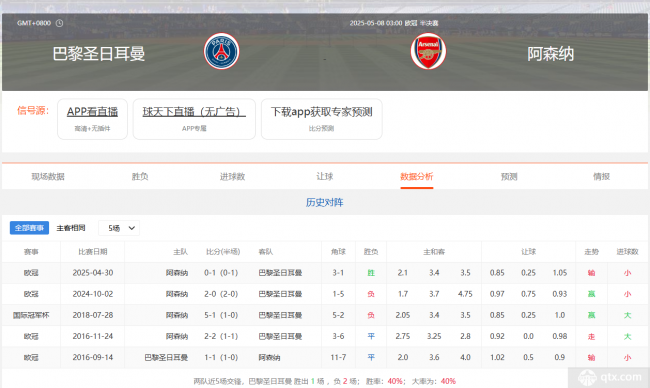Click the 巴黎圣日耳曼 team name in header
Screen dimensions: 650x388
click(x=99, y=54)
